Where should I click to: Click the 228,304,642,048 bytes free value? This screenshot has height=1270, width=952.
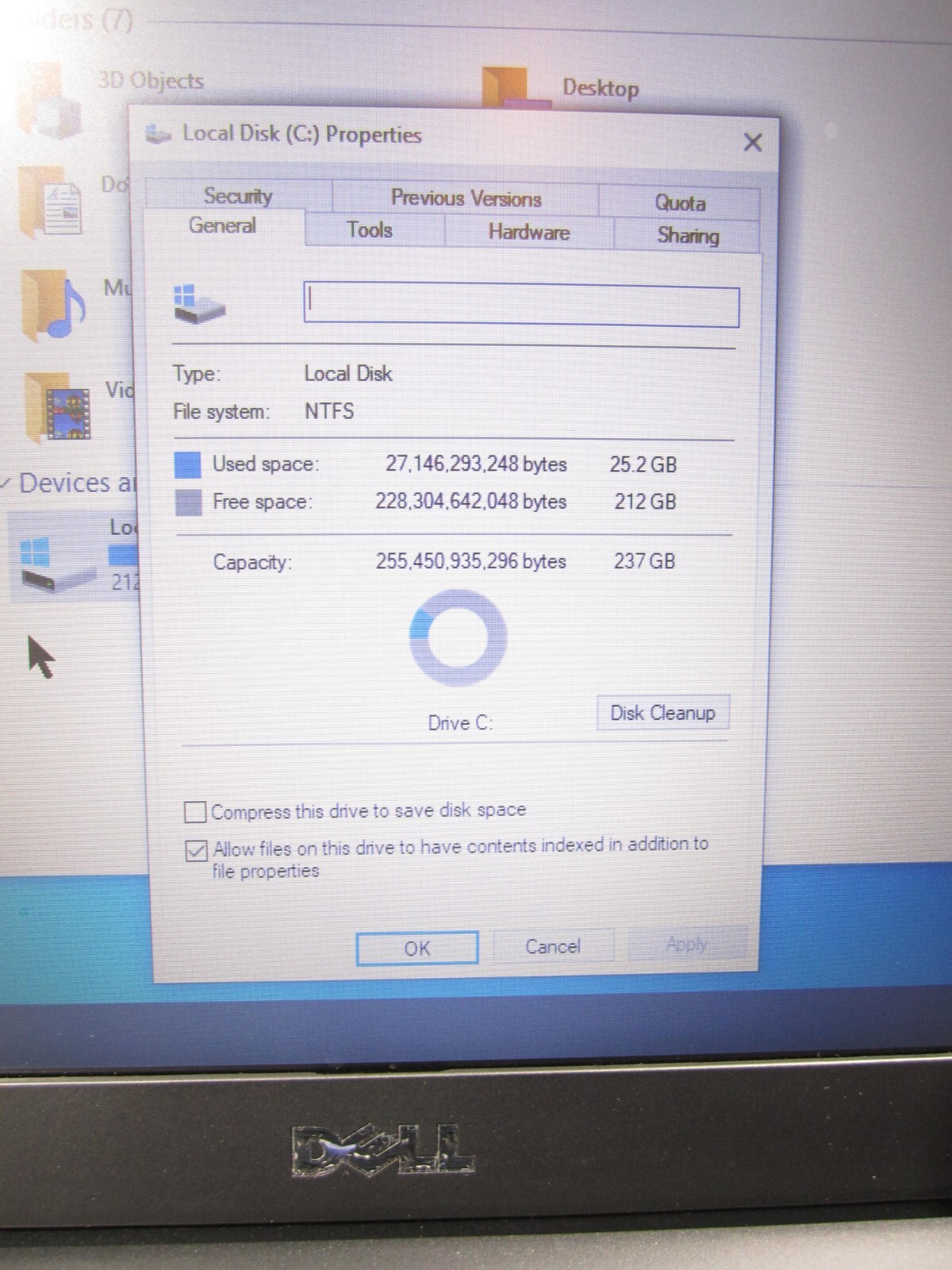click(470, 501)
